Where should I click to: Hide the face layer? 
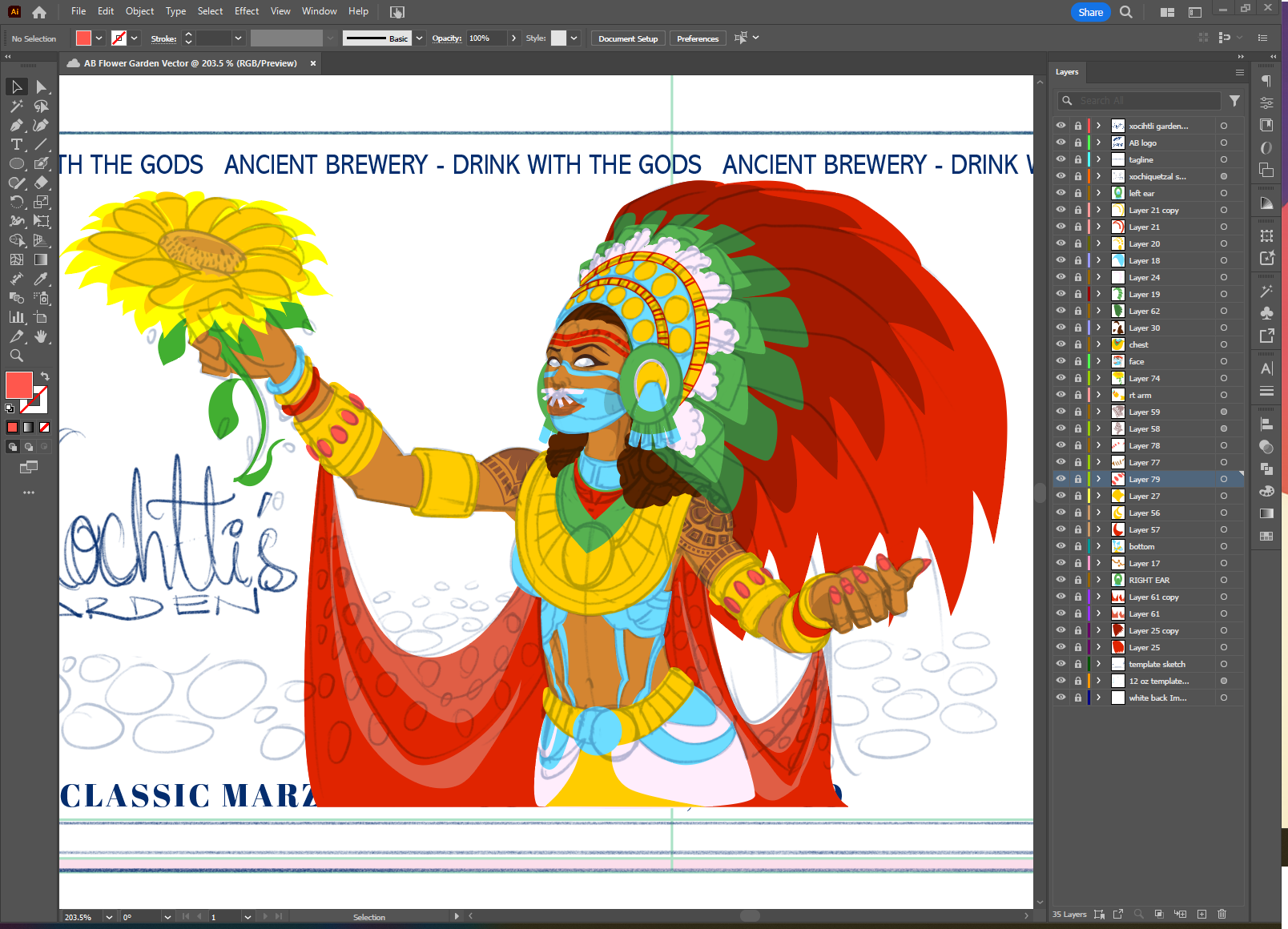[x=1061, y=361]
